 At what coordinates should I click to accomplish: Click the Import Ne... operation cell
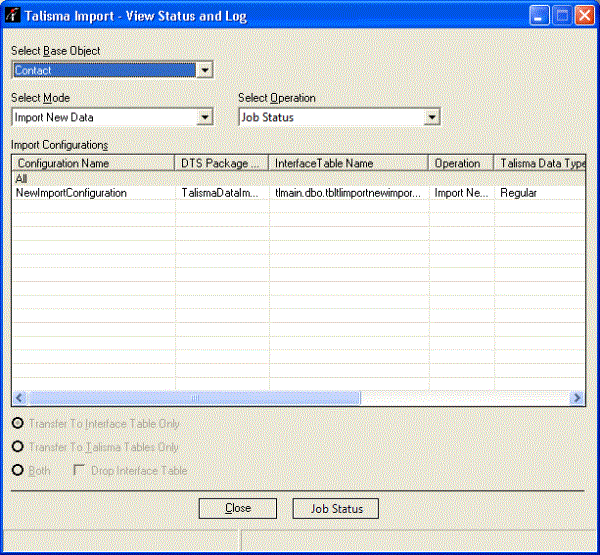461,193
